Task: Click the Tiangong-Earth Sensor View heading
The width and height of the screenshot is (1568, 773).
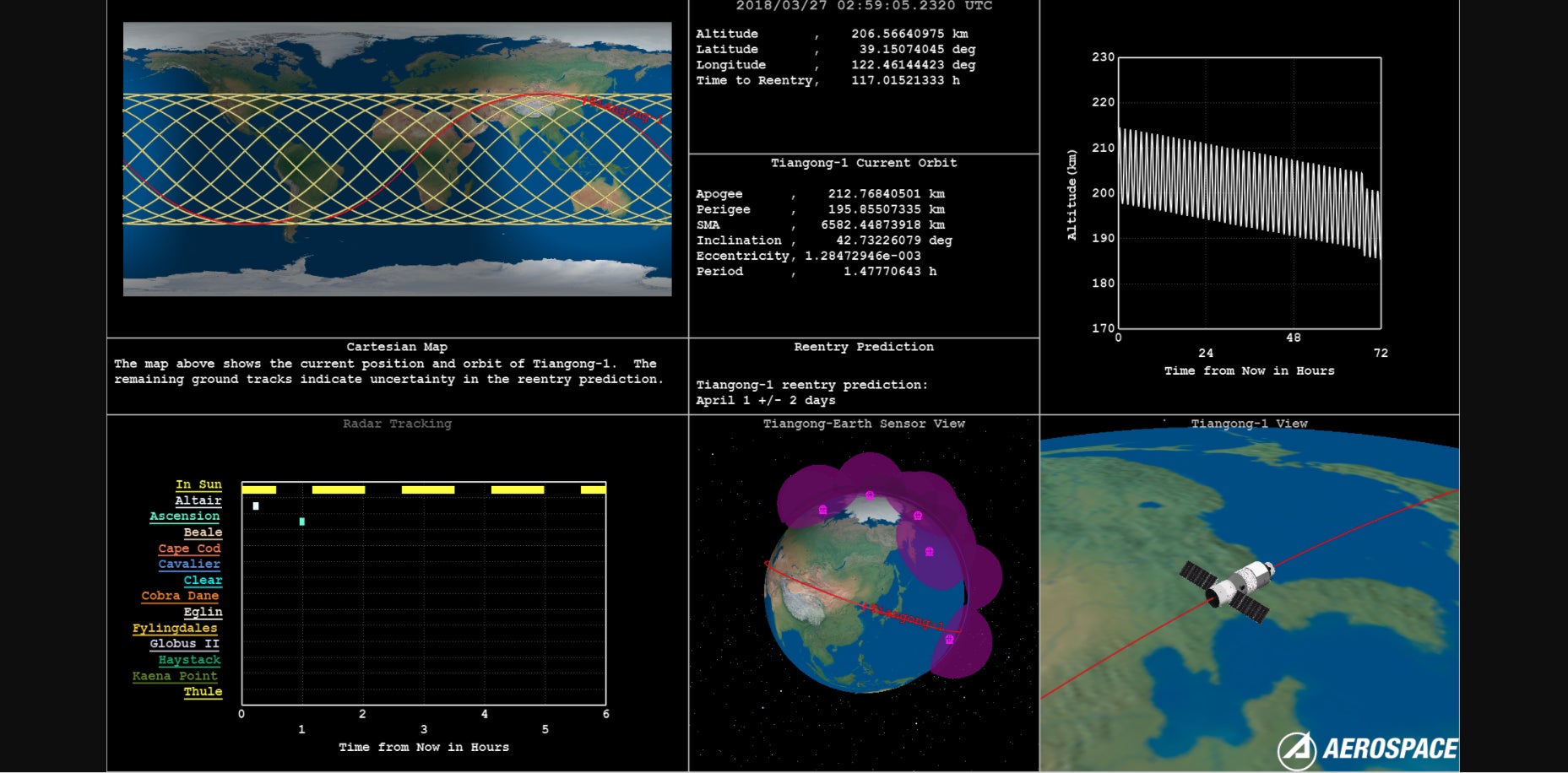Action: pyautogui.click(x=864, y=424)
